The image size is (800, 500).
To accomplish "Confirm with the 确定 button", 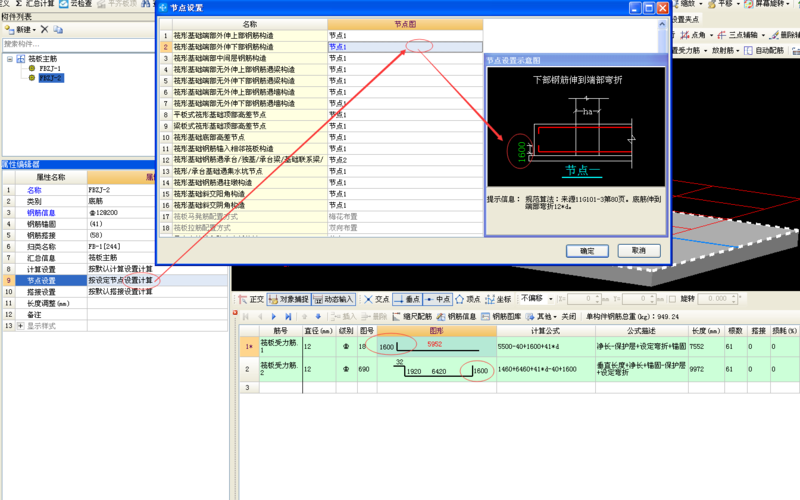I will 587,251.
